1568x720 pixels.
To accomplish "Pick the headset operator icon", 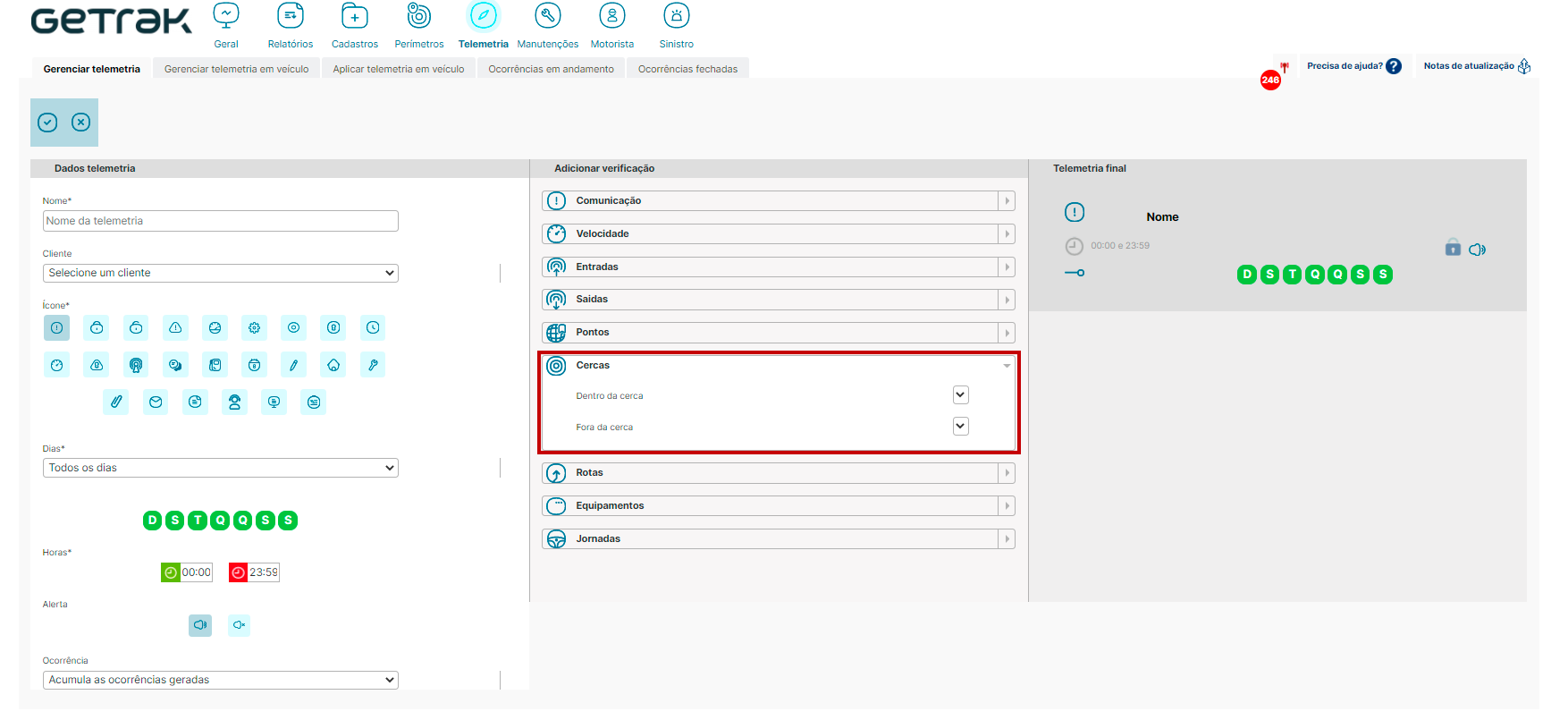I will point(234,402).
